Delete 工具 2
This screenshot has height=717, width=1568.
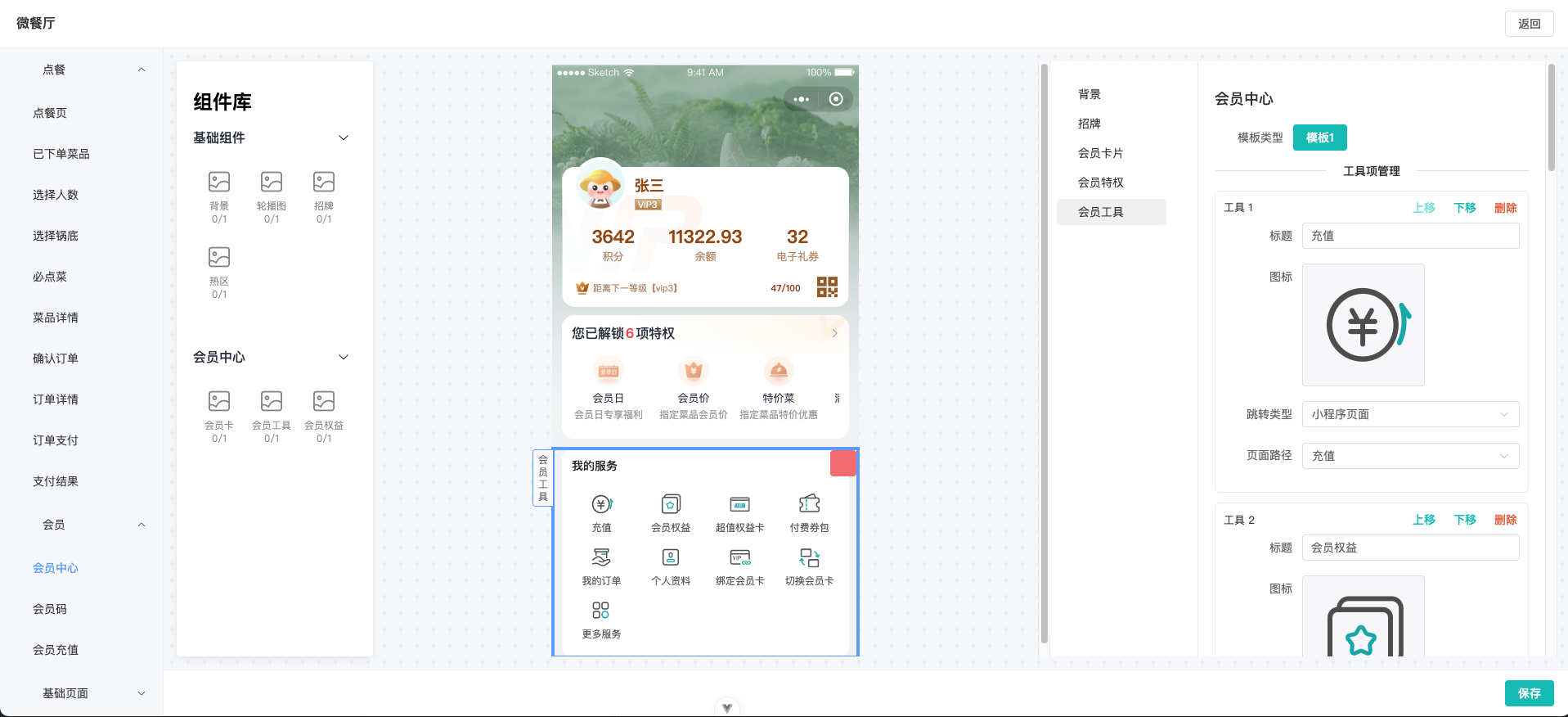pyautogui.click(x=1506, y=520)
